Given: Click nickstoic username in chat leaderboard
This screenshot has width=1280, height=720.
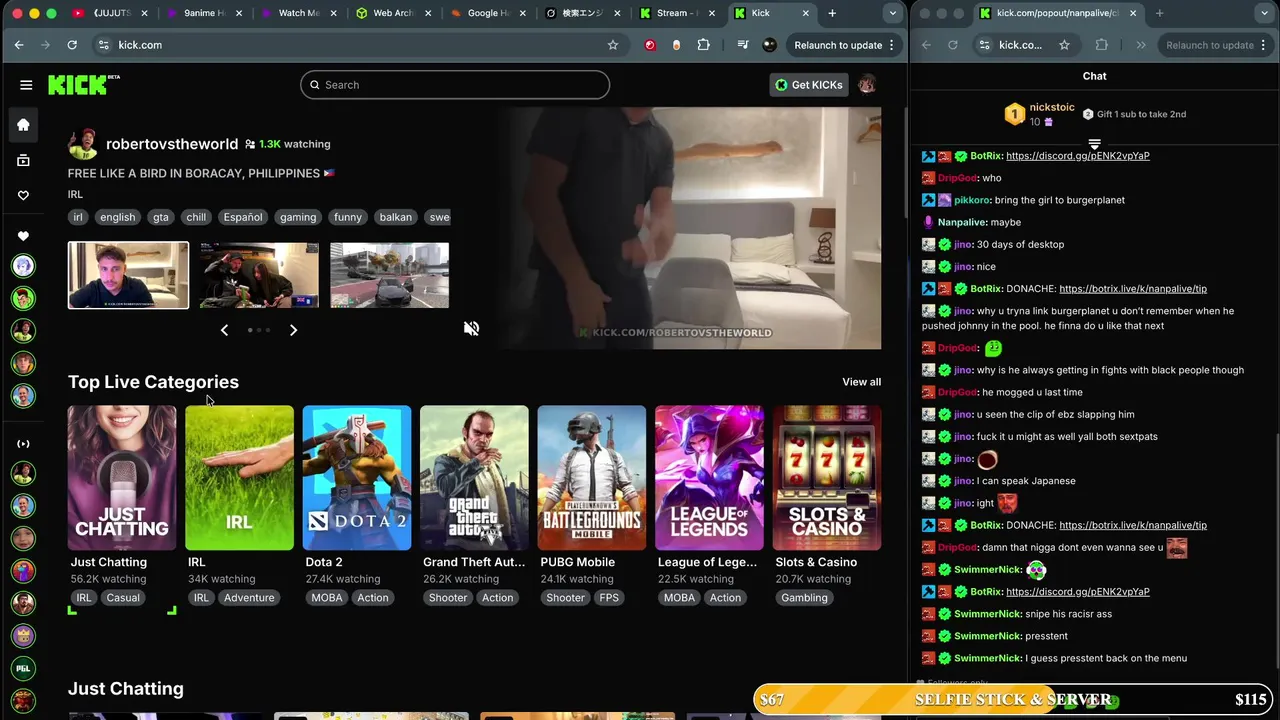Looking at the screenshot, I should pos(1051,107).
